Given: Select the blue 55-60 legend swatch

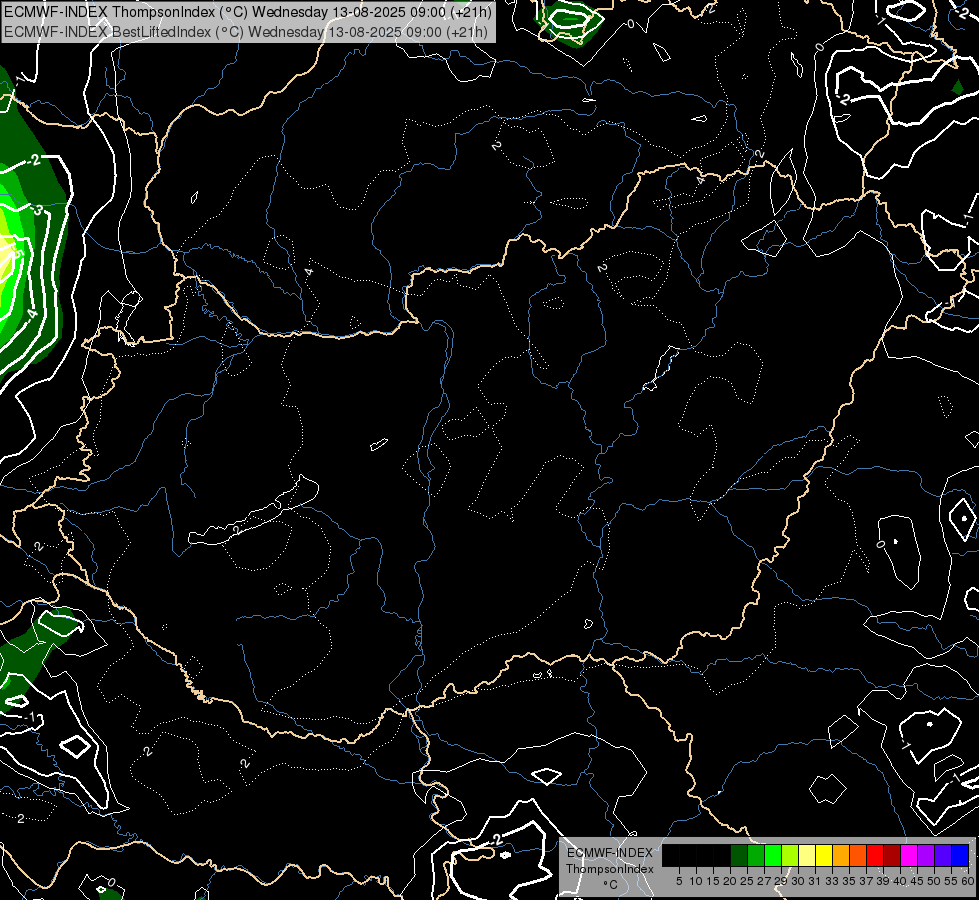Looking at the screenshot, I should pos(960,855).
